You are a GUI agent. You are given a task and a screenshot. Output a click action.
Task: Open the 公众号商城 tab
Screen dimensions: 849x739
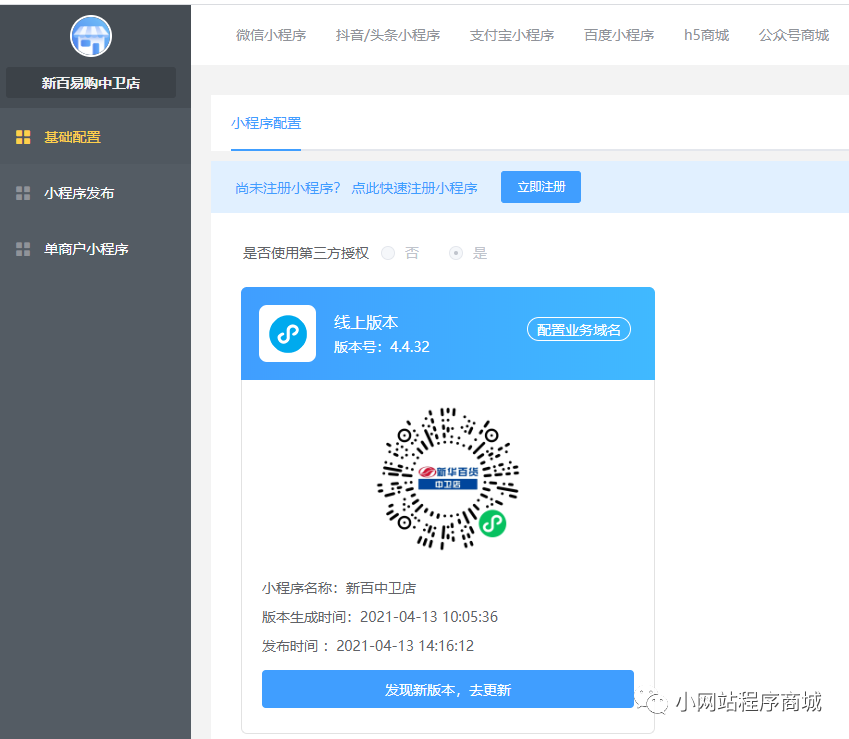pos(794,35)
